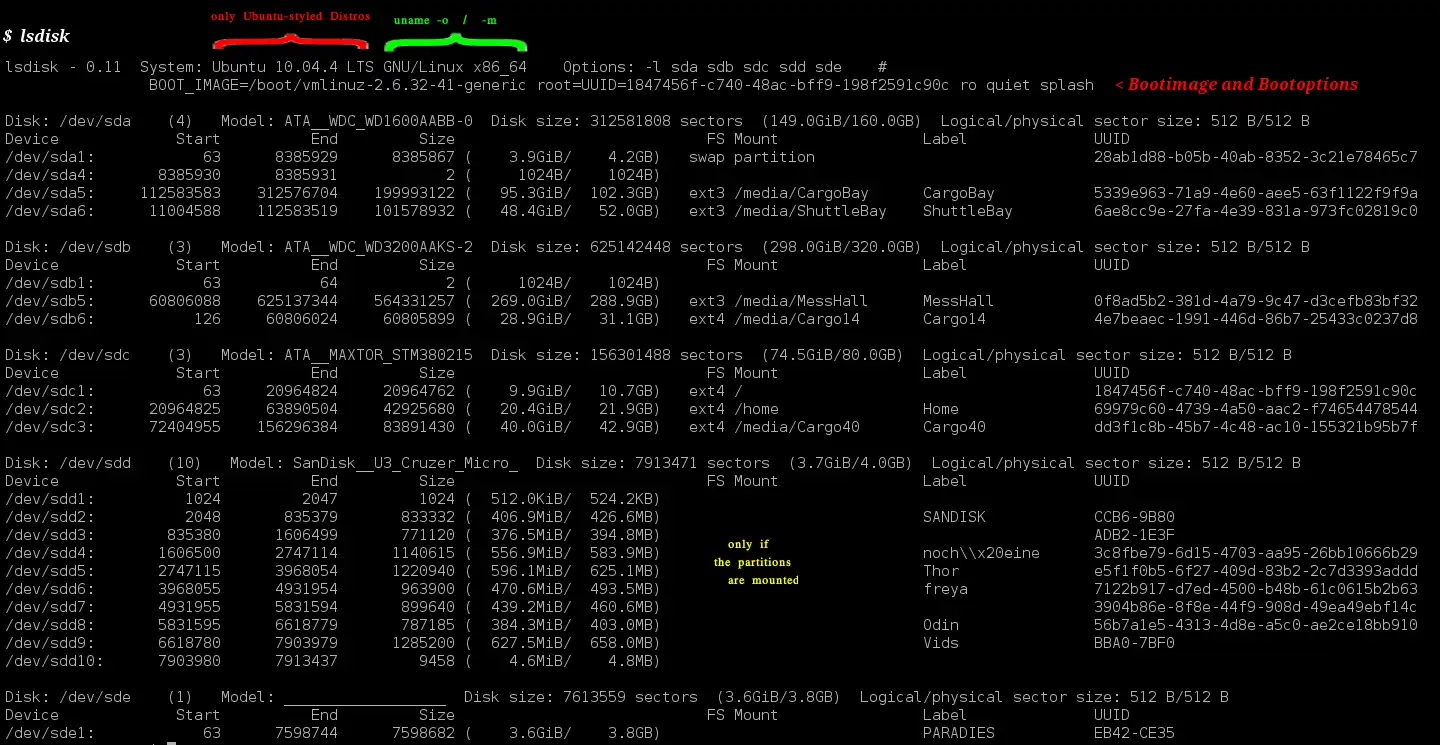Click the 'Disk: /dev/sdb' header
Viewport: 1440px width, 745px height.
tap(68, 247)
